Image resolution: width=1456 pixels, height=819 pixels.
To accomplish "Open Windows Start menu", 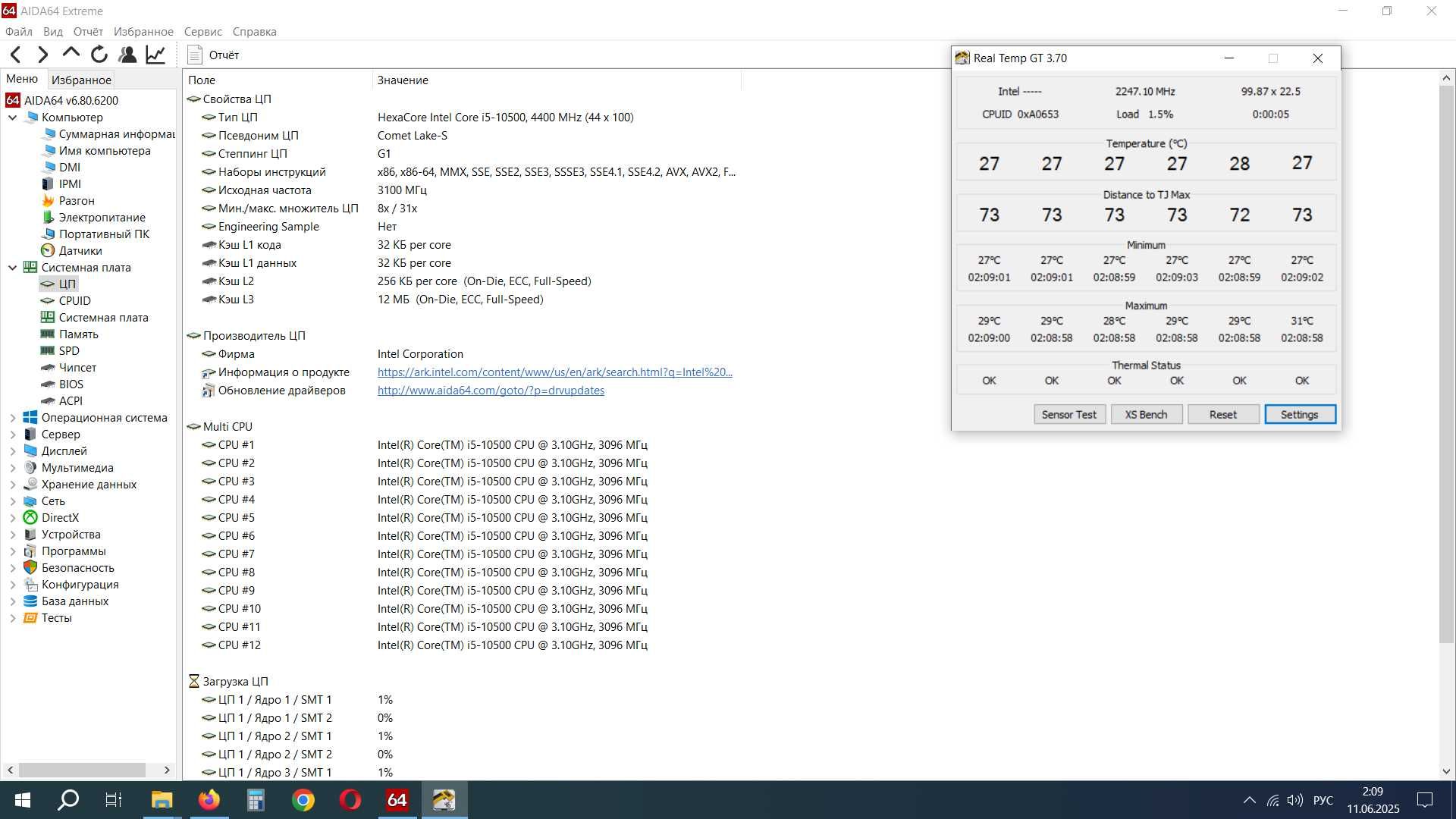I will (23, 800).
